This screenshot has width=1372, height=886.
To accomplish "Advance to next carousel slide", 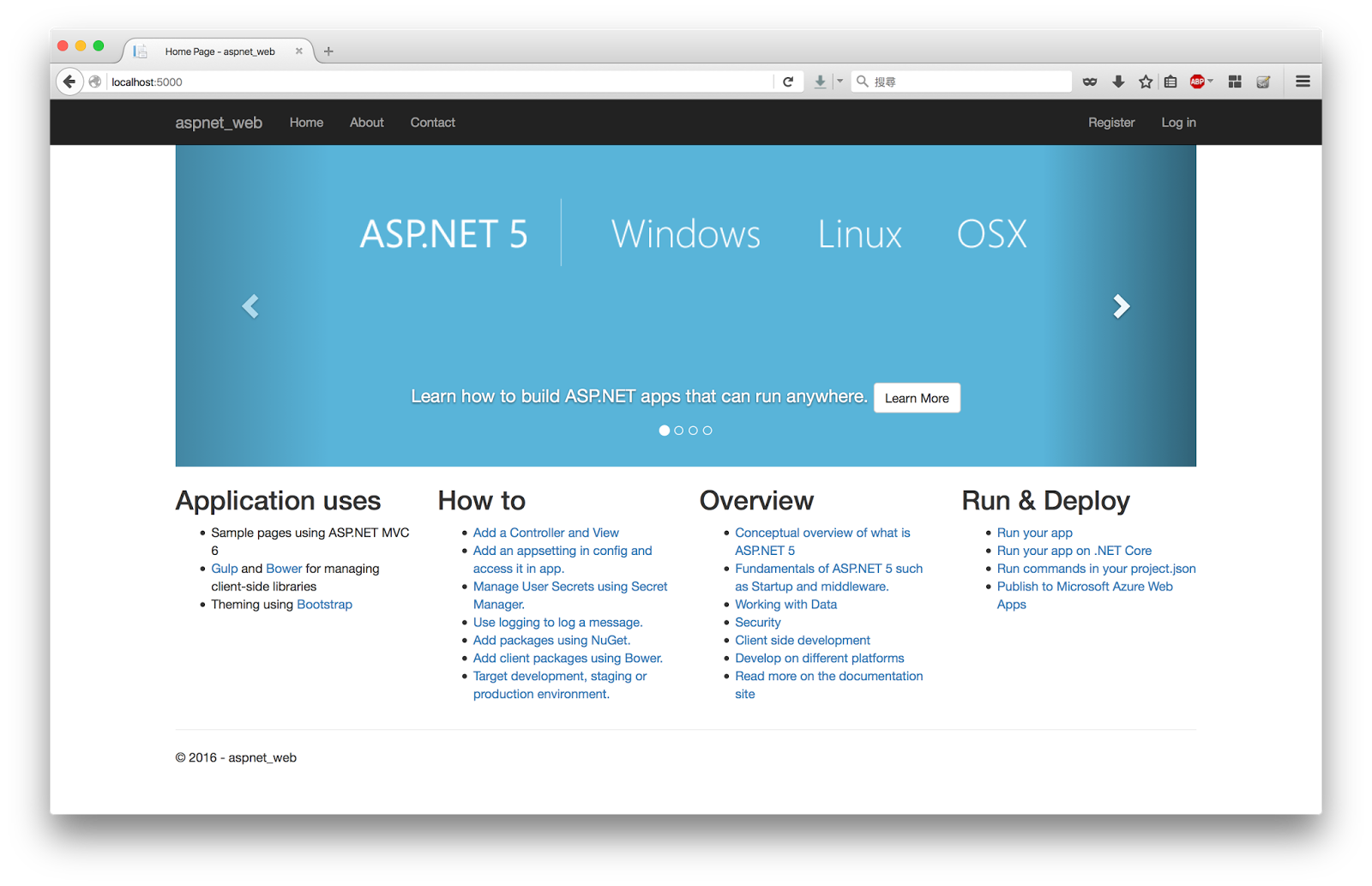I will pos(1122,306).
